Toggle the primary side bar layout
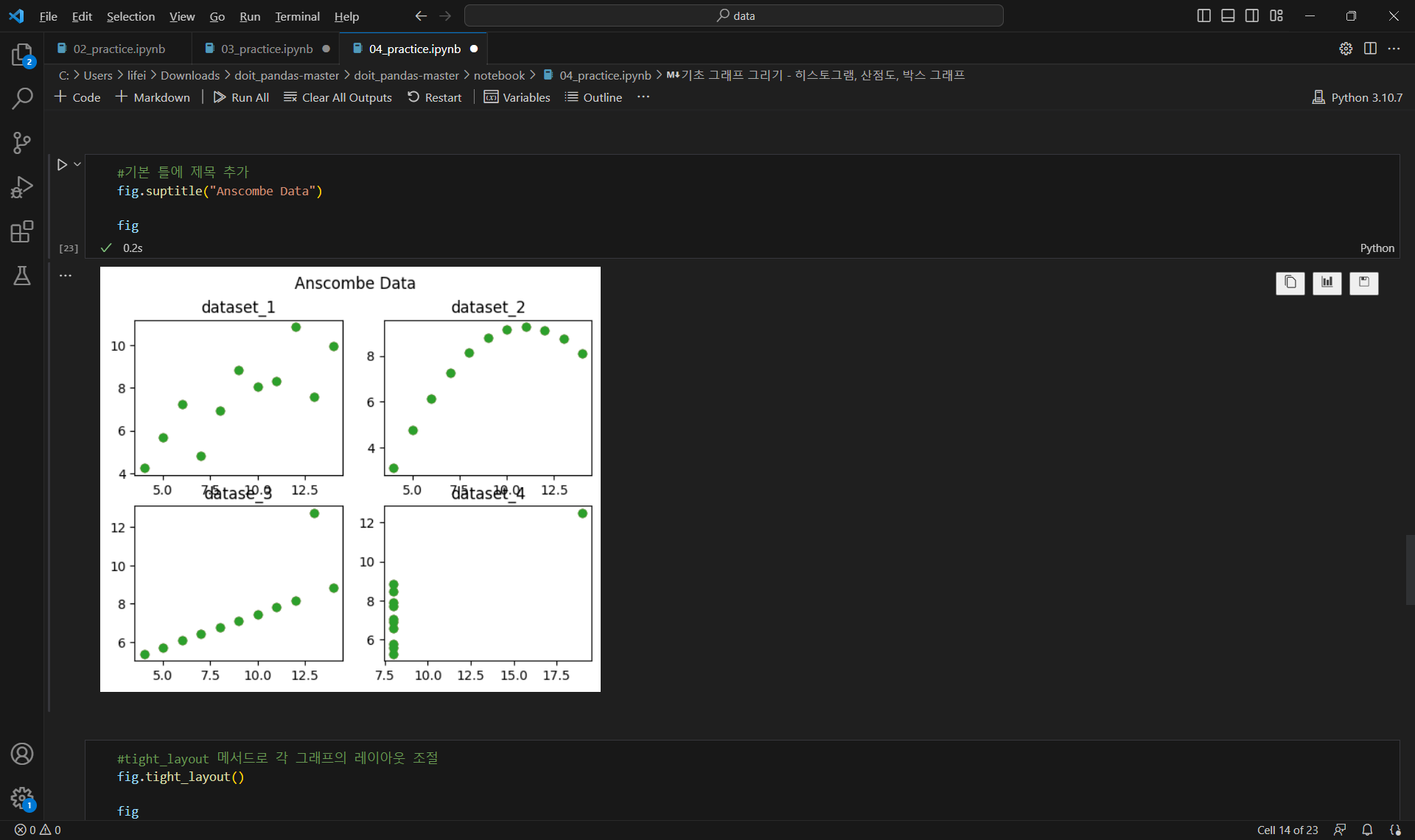This screenshot has height=840, width=1415. (1203, 15)
